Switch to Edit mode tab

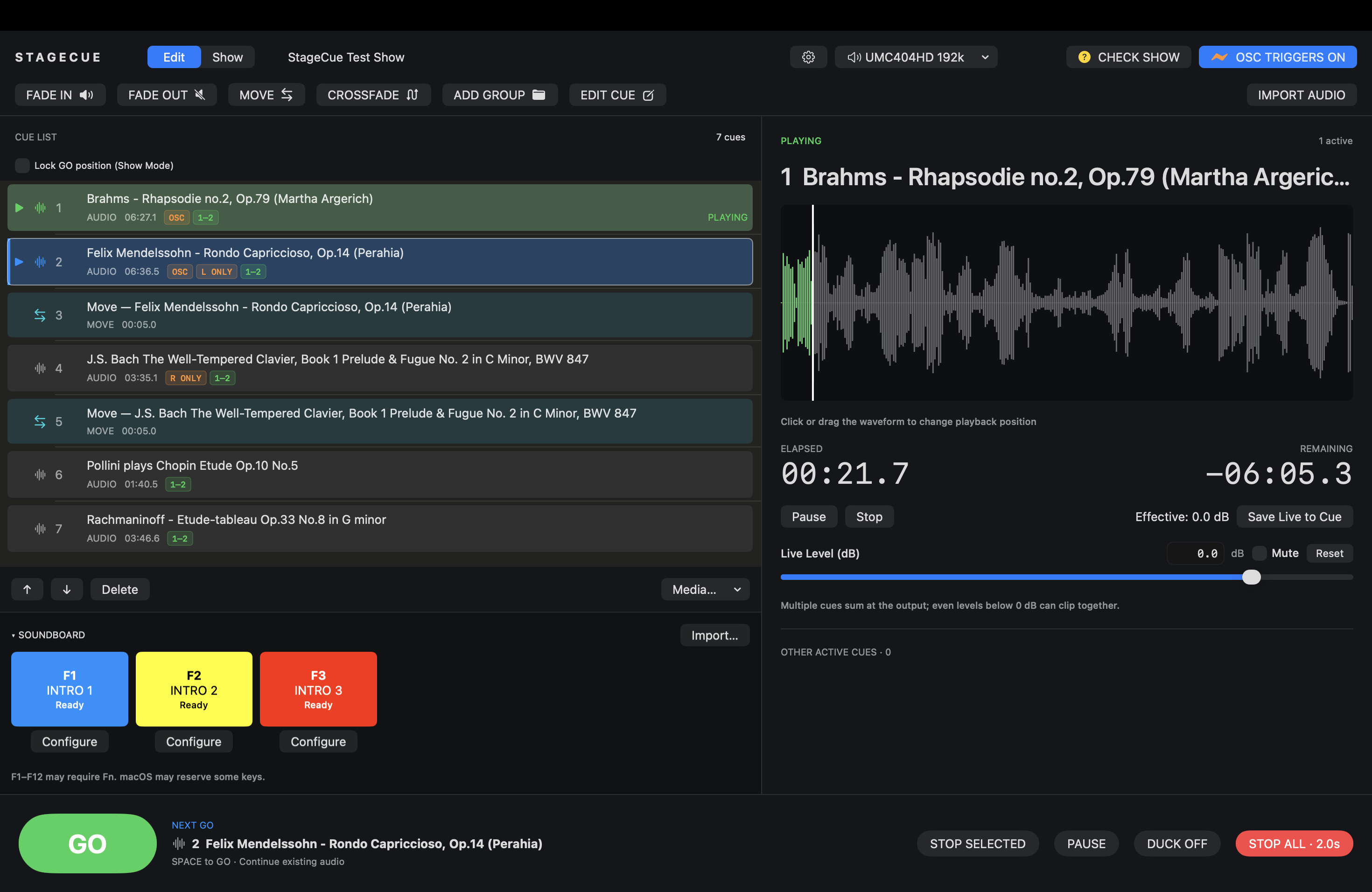pyautogui.click(x=174, y=57)
